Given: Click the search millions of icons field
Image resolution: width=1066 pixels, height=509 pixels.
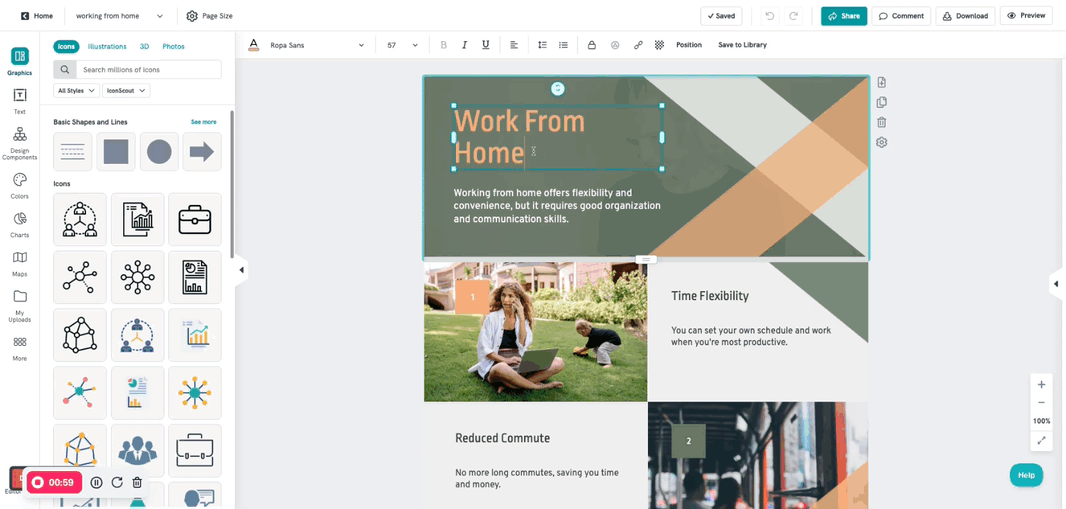Looking at the screenshot, I should pos(137,69).
